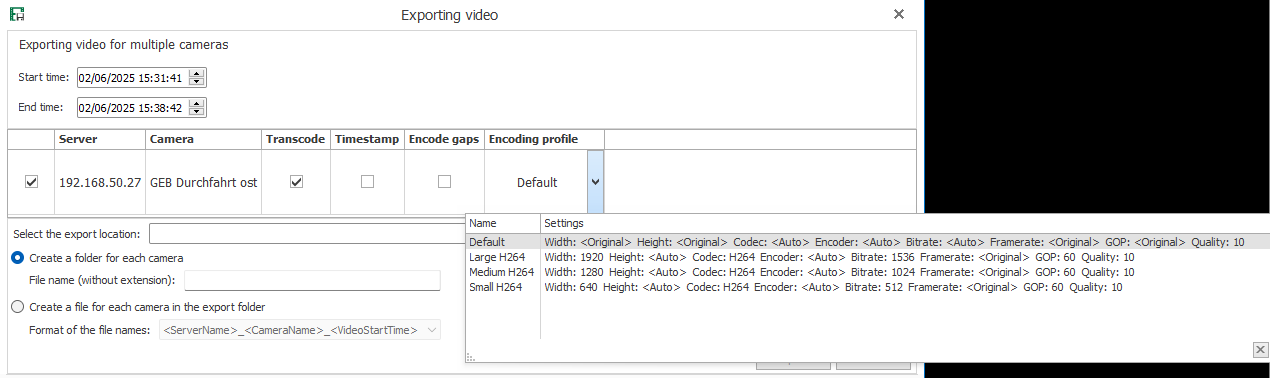This screenshot has width=1270, height=378.
Task: Increase the End time with the up spinner
Action: [x=197, y=104]
